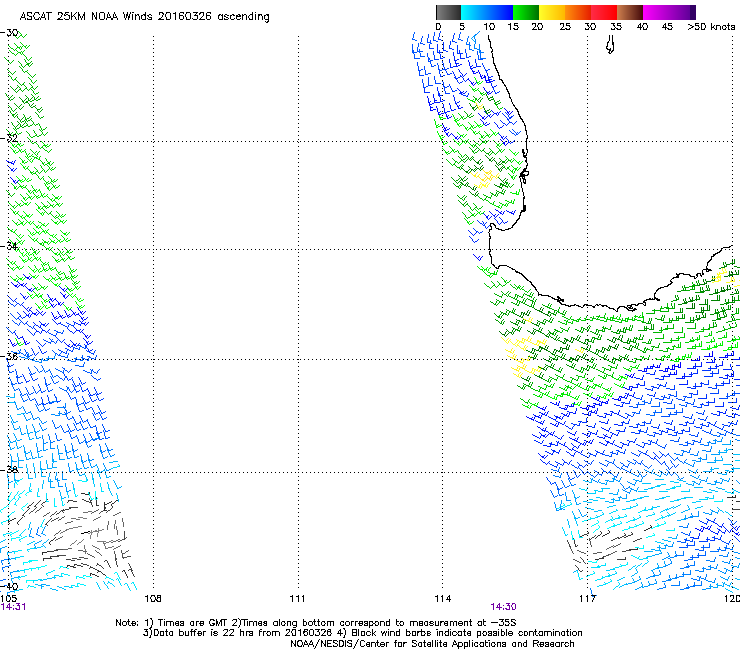Image resolution: width=740 pixels, height=650 pixels.
Task: Click the '>50 knots' legend label
Action: (x=711, y=27)
